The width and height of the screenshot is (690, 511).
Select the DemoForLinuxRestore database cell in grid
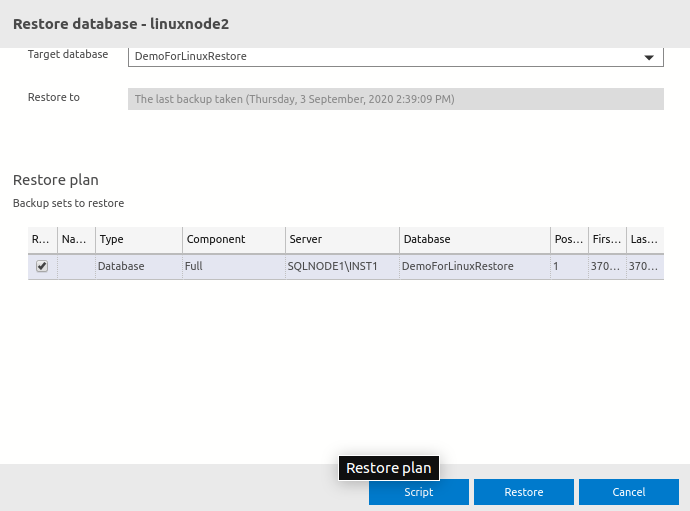[473, 266]
